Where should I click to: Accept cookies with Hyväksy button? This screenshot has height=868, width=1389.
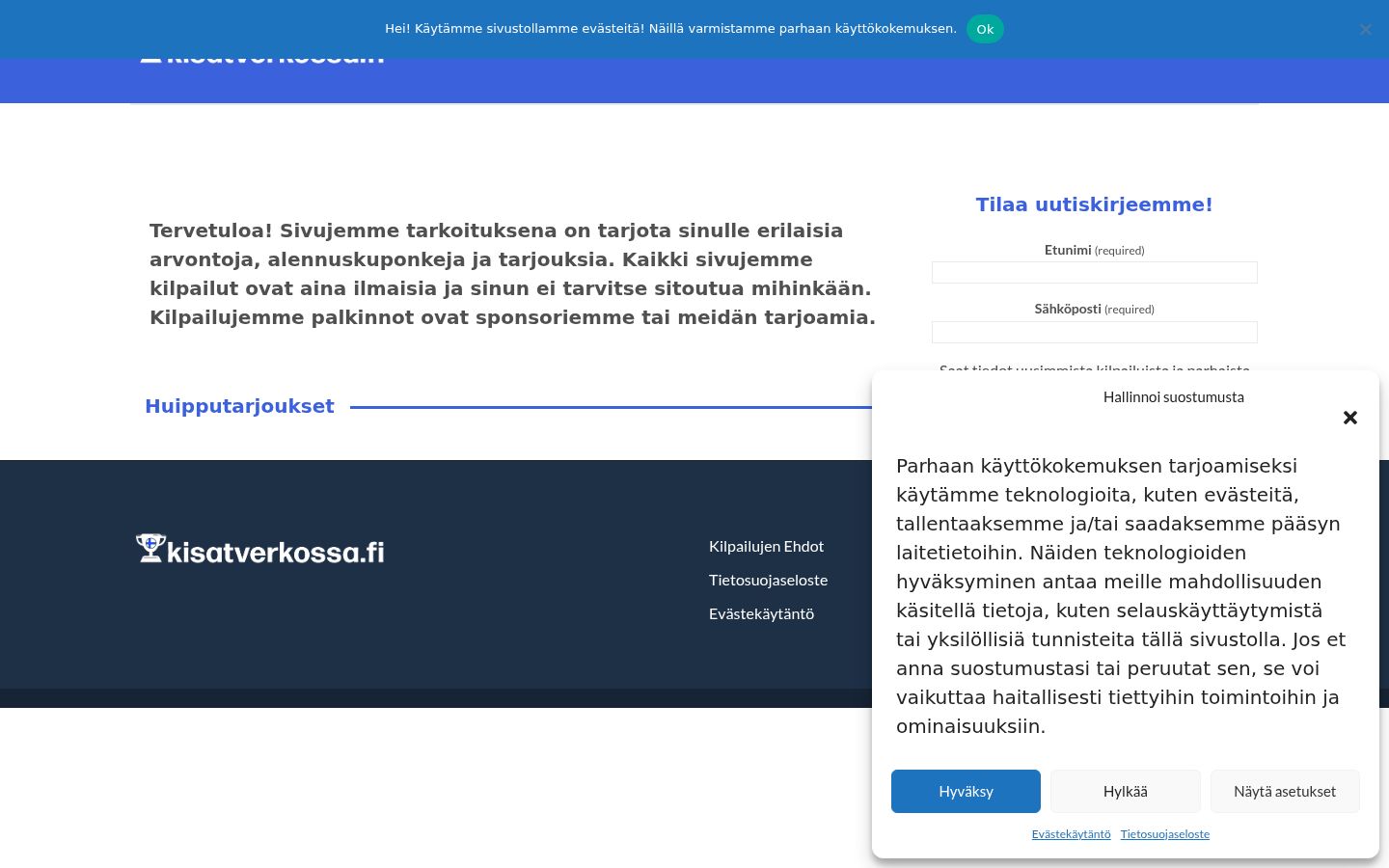(966, 791)
